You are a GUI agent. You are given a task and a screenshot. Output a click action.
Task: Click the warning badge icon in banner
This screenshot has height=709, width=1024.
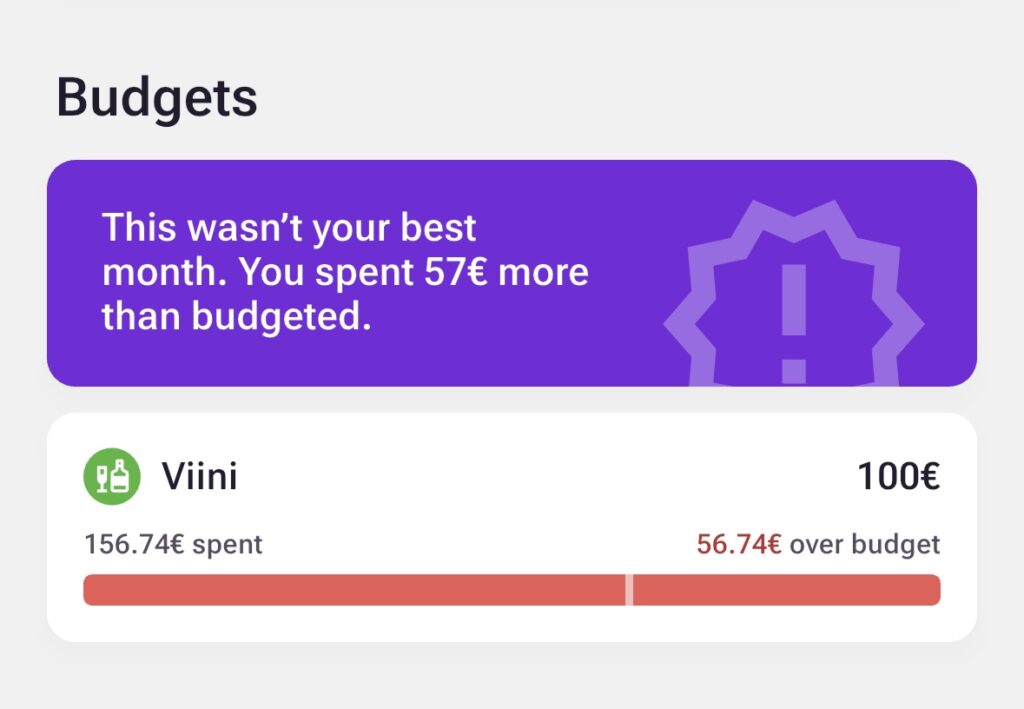[793, 300]
